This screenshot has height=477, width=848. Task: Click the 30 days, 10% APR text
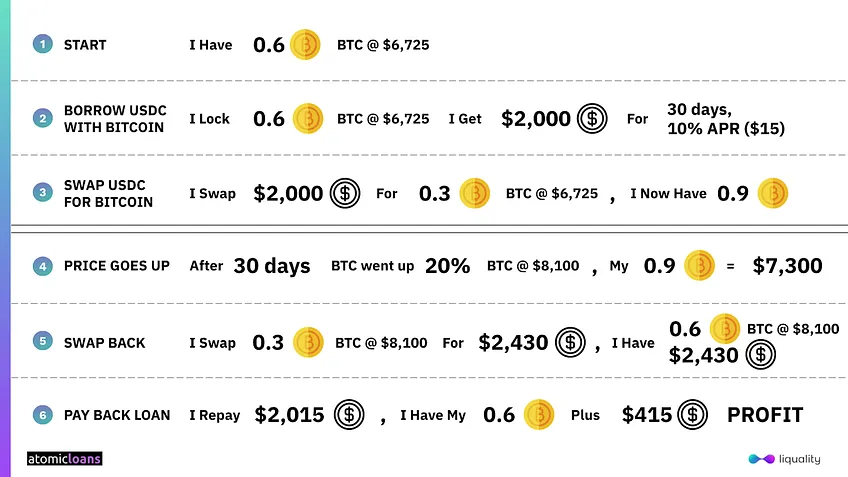pyautogui.click(x=726, y=119)
